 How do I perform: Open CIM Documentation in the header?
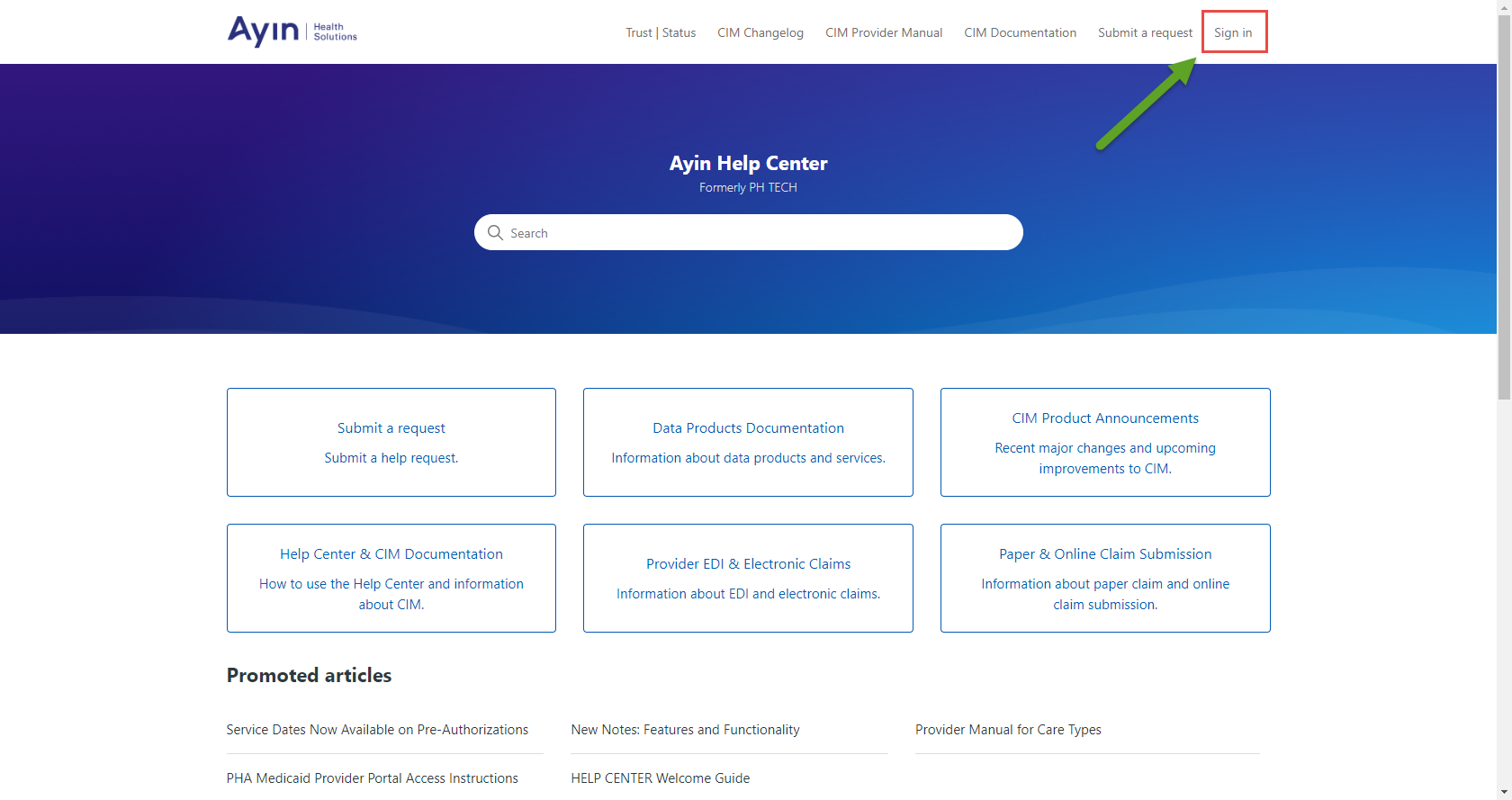tap(1020, 32)
